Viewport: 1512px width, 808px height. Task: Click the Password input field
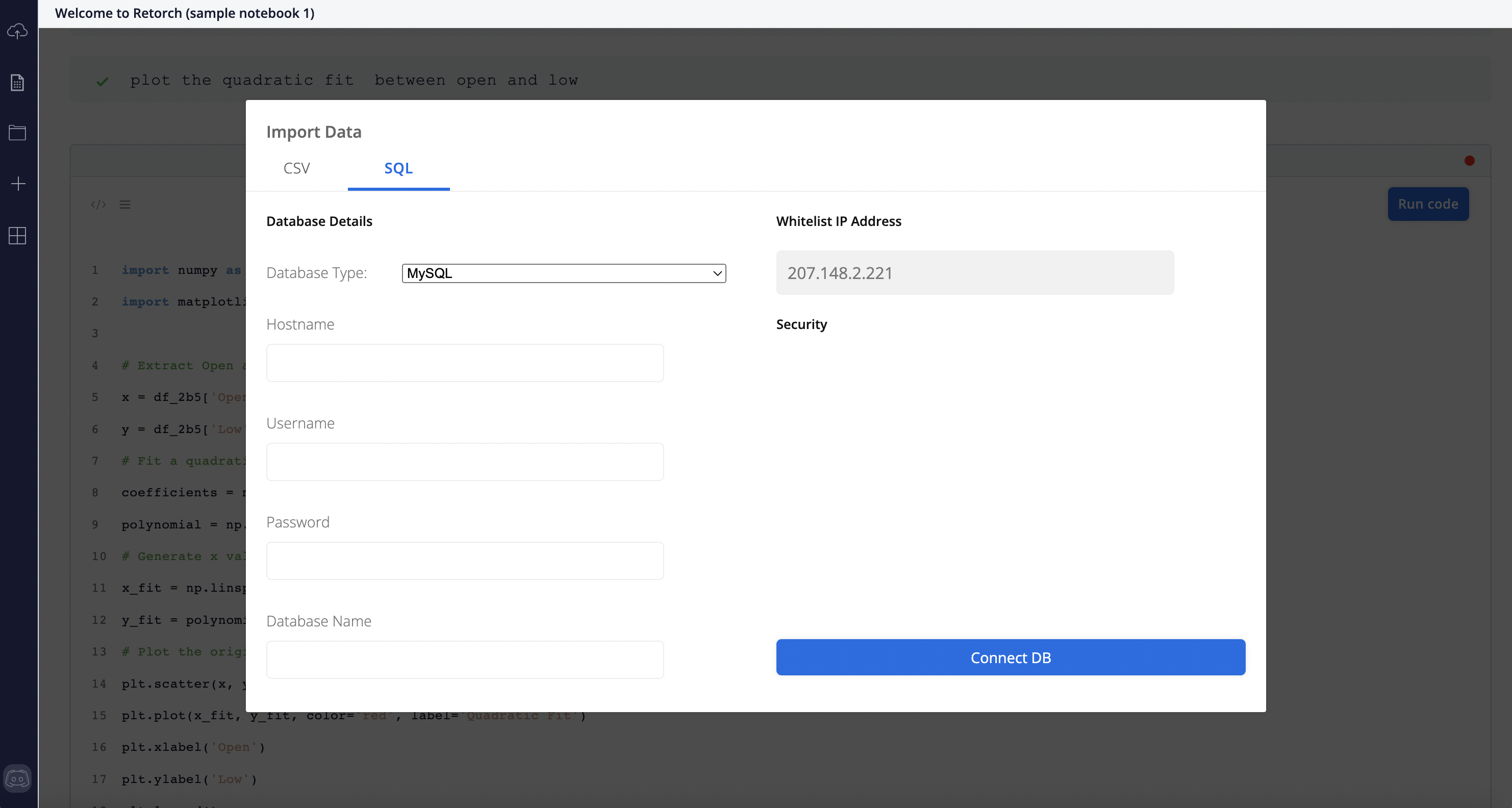click(465, 561)
